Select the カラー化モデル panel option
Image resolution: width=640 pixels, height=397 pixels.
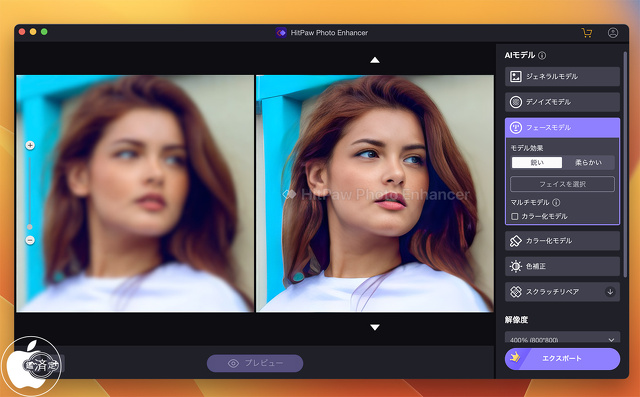[x=562, y=241]
